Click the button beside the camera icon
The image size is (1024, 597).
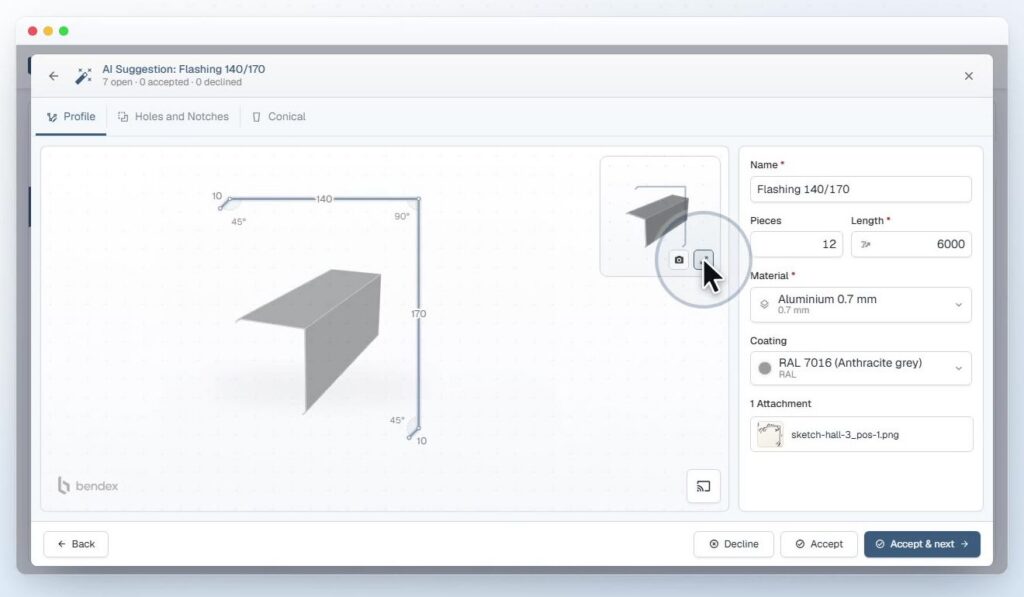point(703,260)
